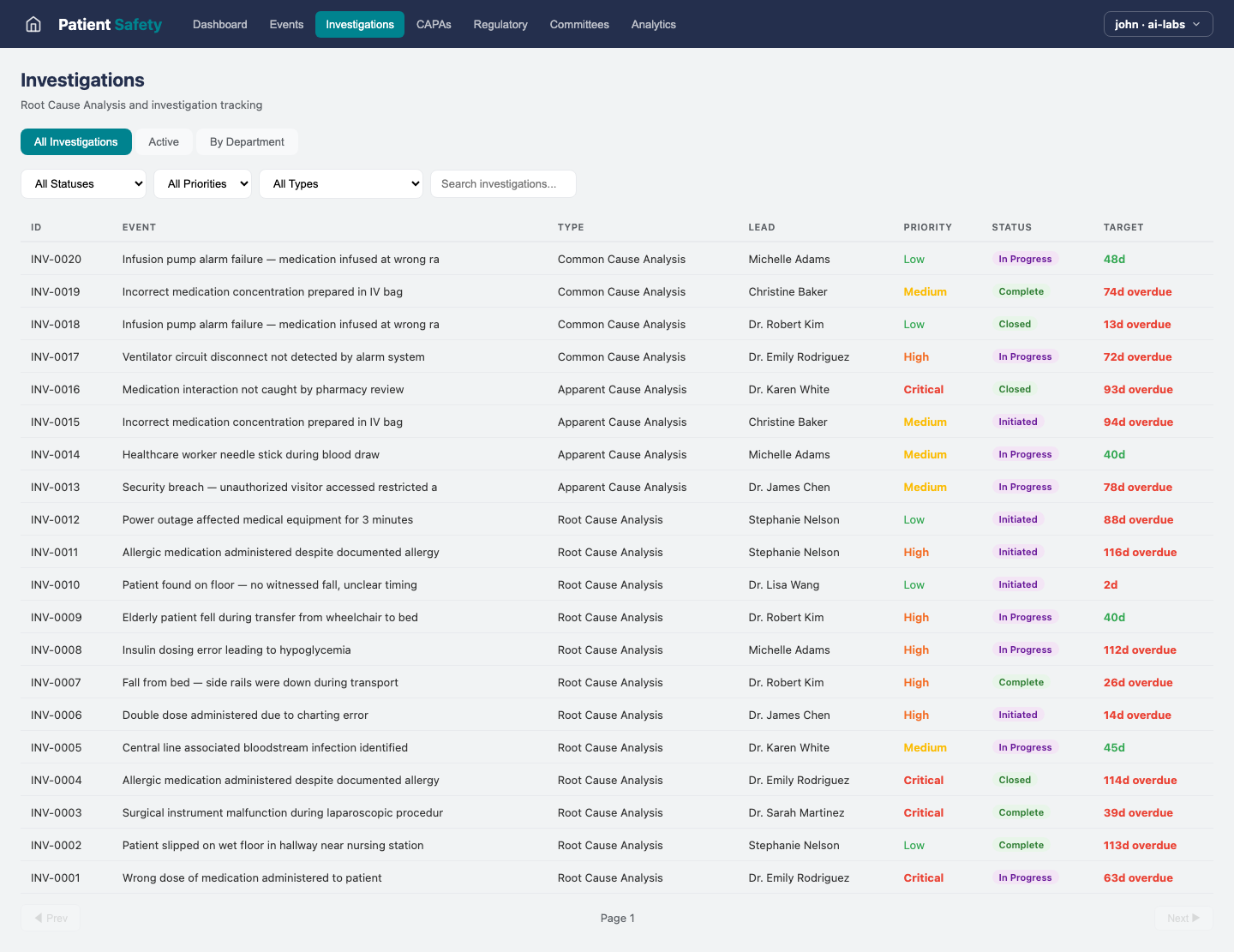Click the Search investigations input field
Screen dimensions: 1234x952
503,183
